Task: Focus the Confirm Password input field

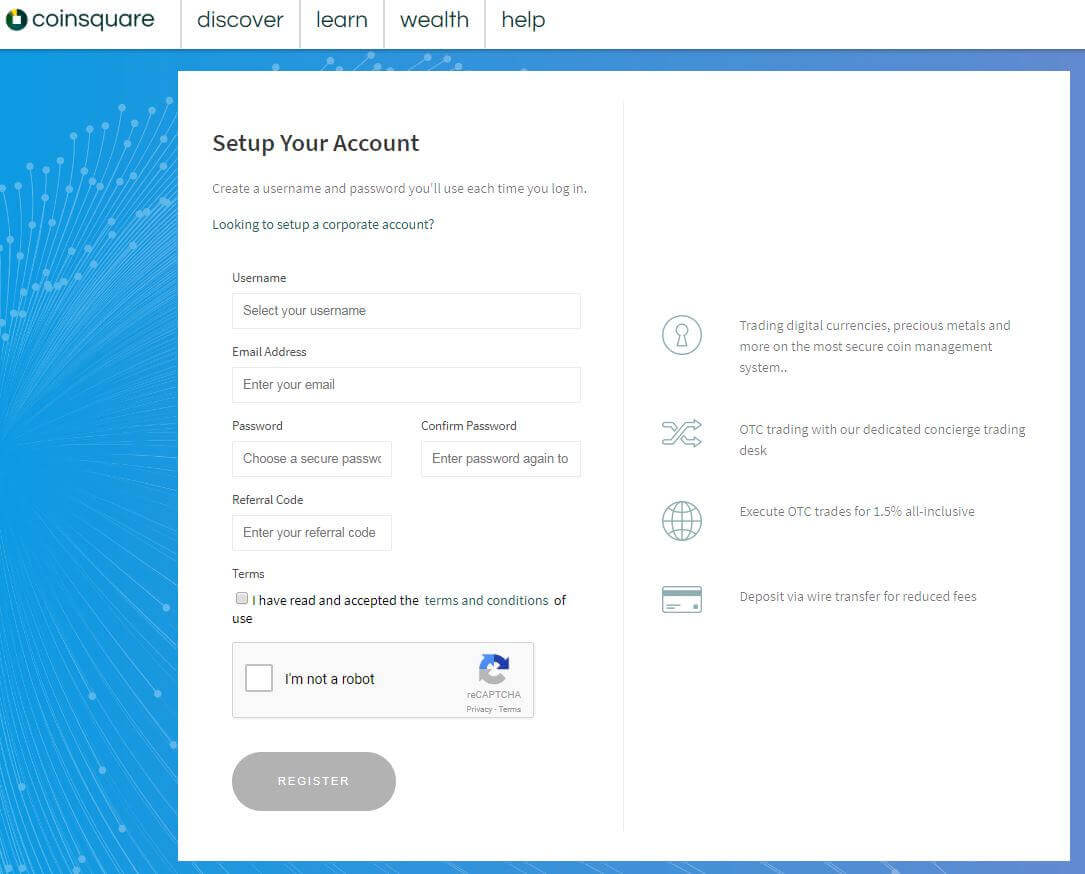Action: point(501,459)
